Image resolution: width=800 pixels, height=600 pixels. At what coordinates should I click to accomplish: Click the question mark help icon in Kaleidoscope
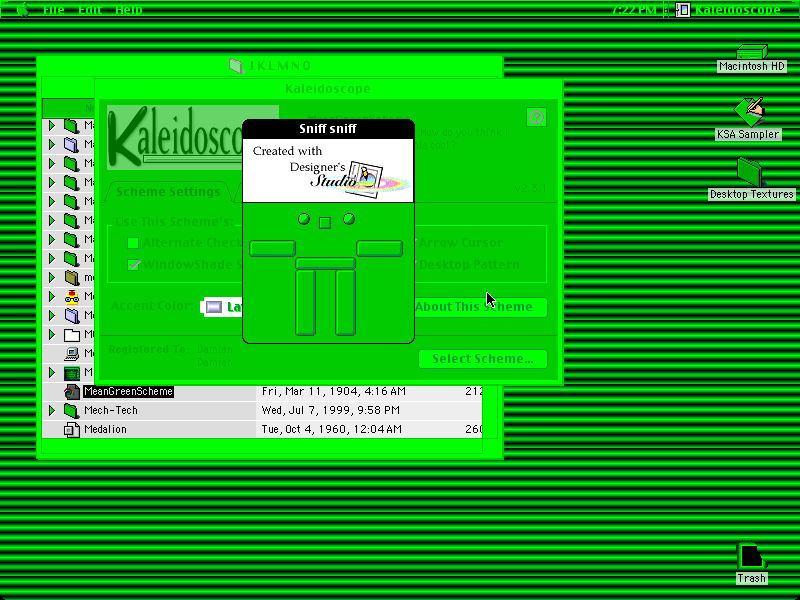536,117
